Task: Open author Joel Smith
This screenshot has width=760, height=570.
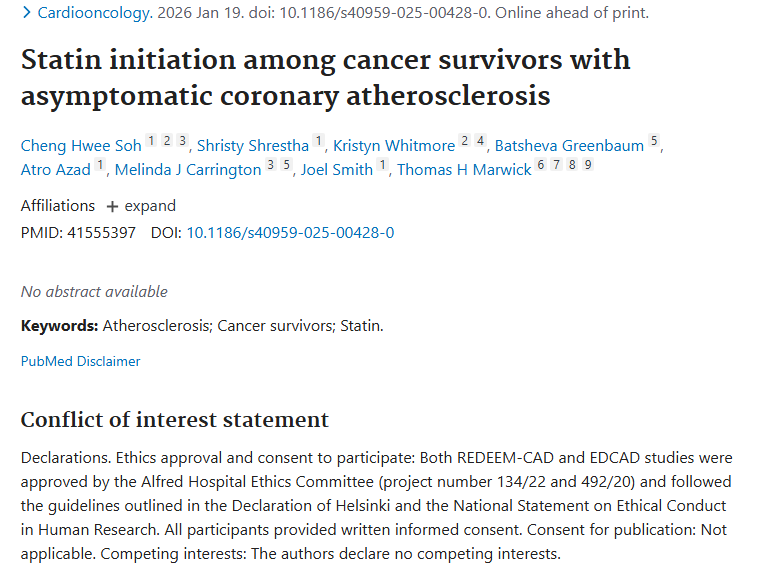Action: (x=337, y=170)
